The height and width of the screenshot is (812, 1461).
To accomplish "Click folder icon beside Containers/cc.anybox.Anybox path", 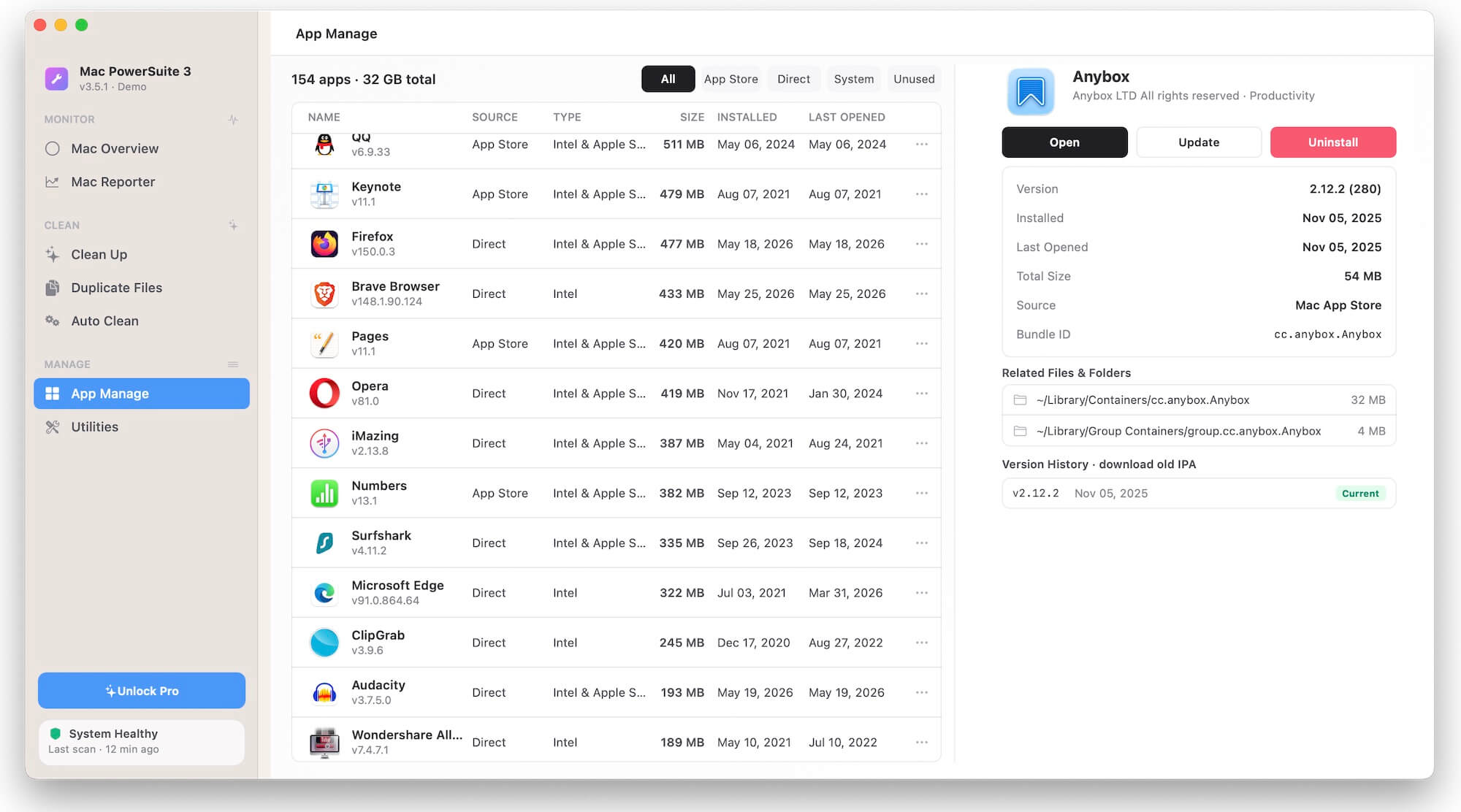I will coord(1021,400).
